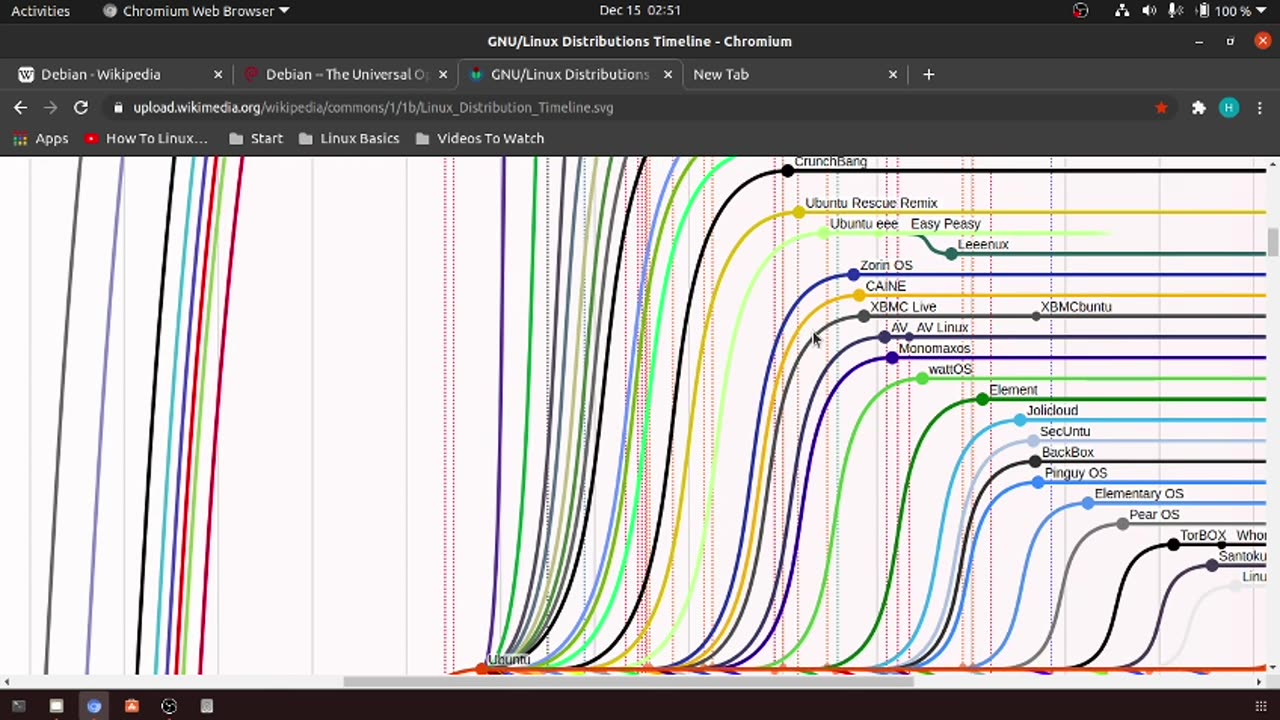Viewport: 1280px width, 720px height.
Task: Click the Ubuntu Rescue Remix node
Action: point(798,212)
